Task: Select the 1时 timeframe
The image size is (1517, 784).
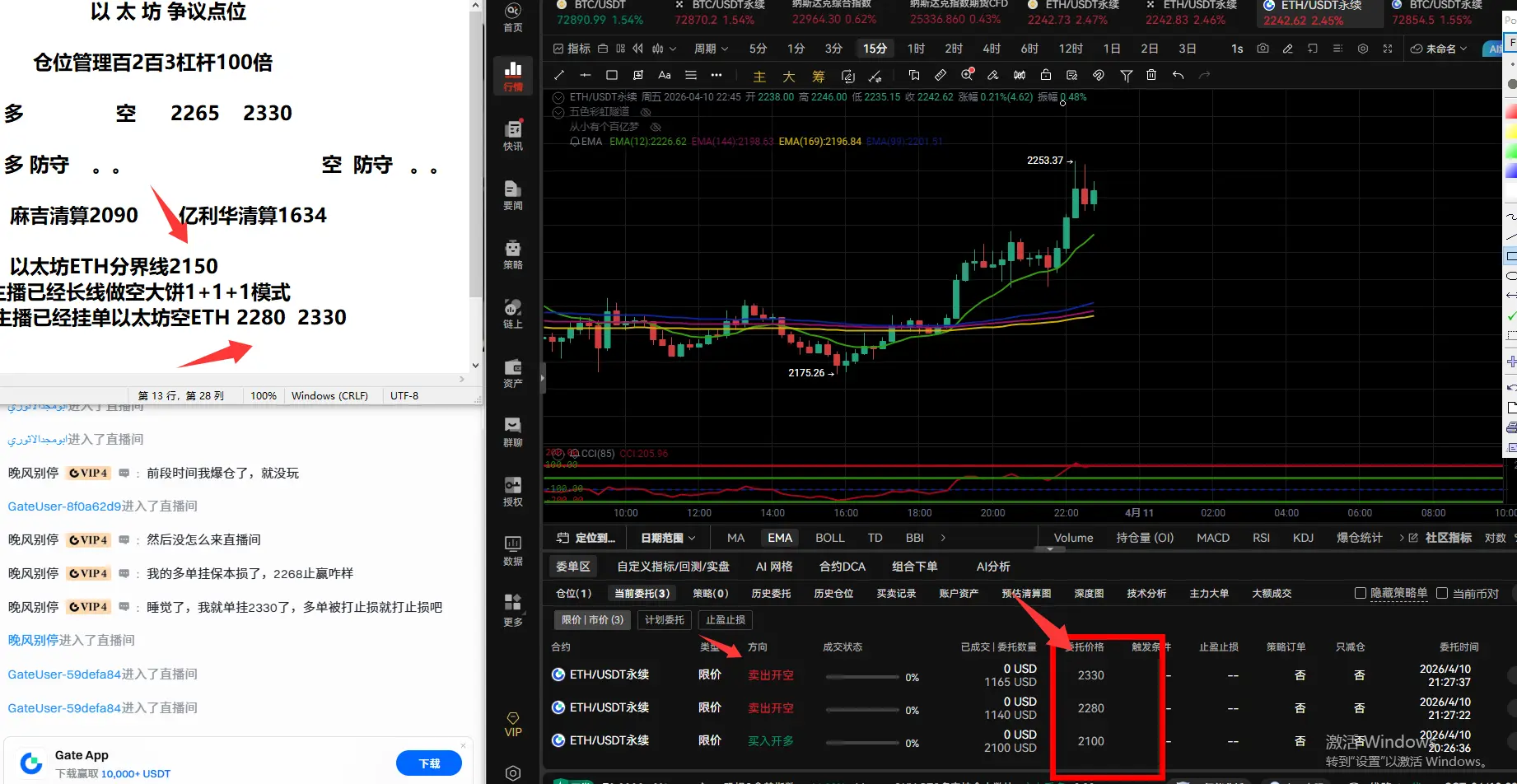Action: pyautogui.click(x=916, y=49)
